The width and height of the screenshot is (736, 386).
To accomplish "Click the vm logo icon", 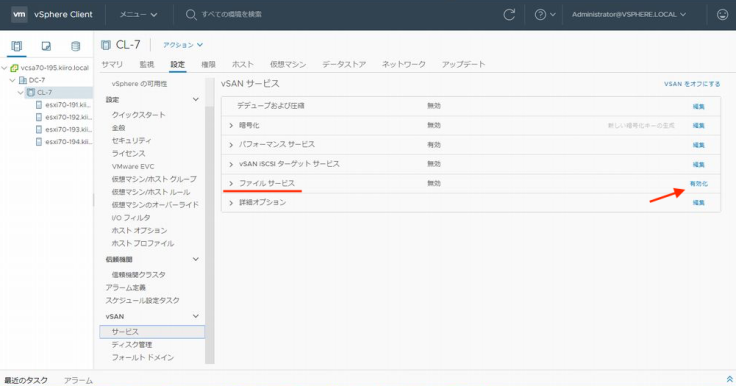I will (x=19, y=14).
